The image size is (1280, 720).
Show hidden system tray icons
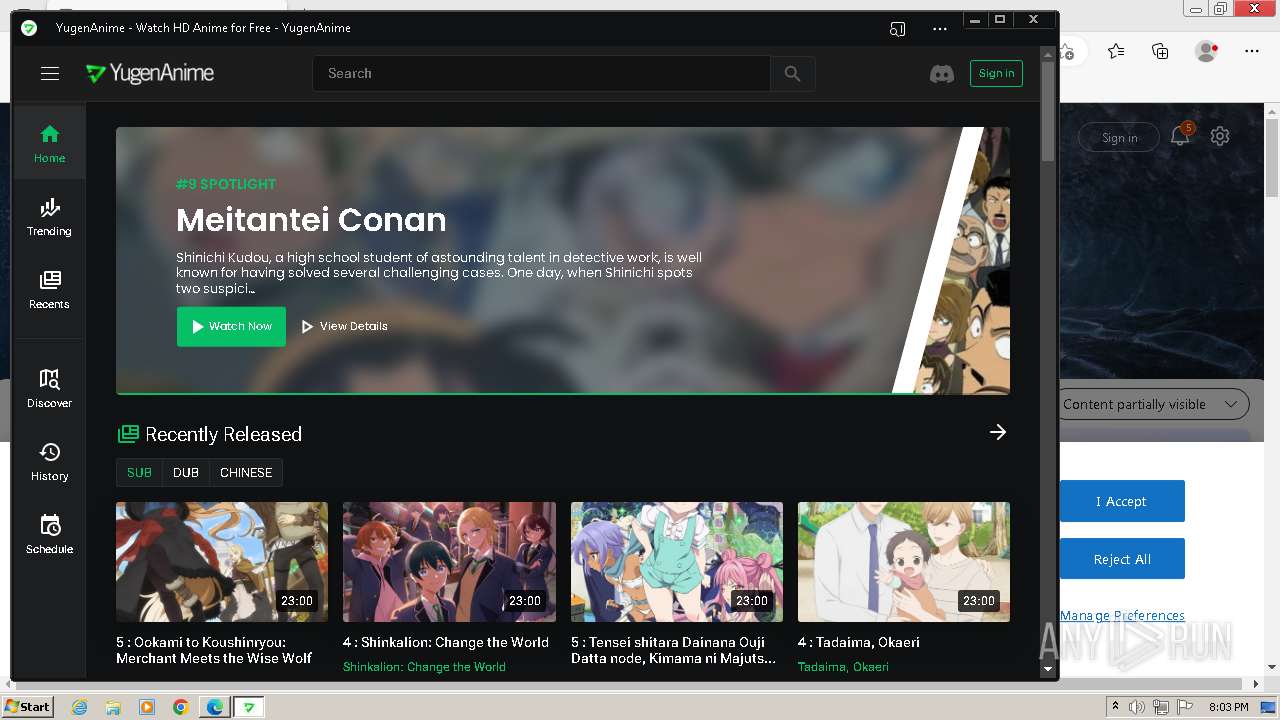[x=1115, y=707]
